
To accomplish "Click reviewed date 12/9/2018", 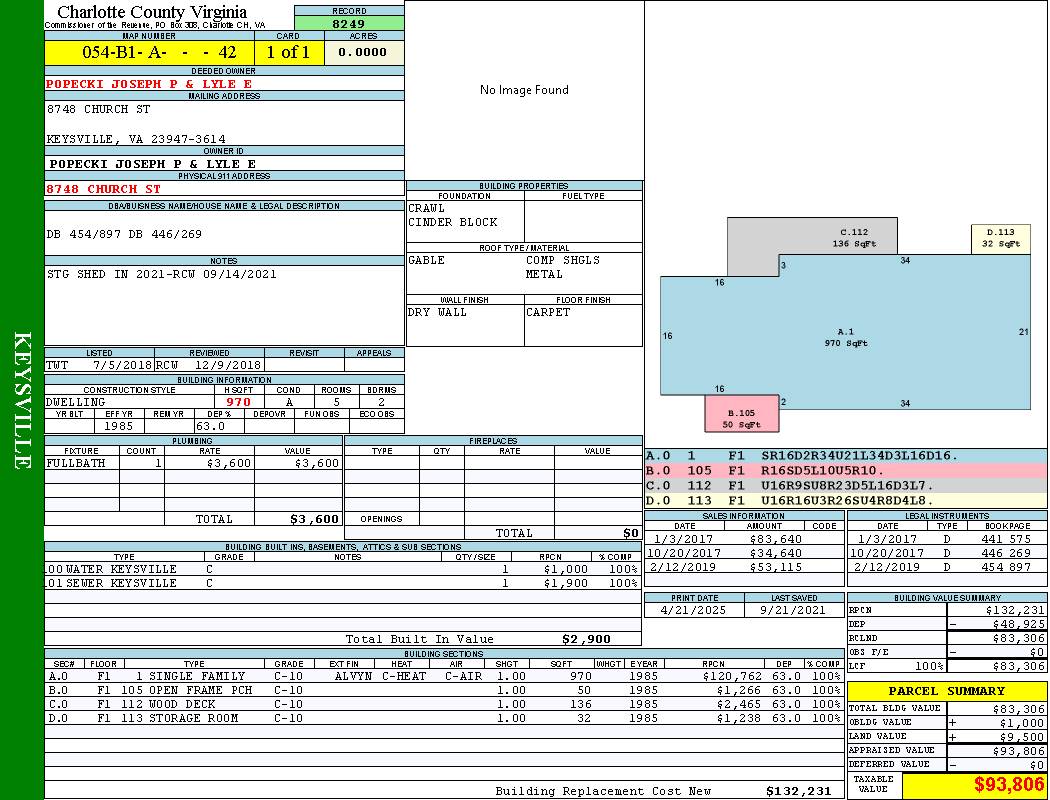I will tap(227, 366).
